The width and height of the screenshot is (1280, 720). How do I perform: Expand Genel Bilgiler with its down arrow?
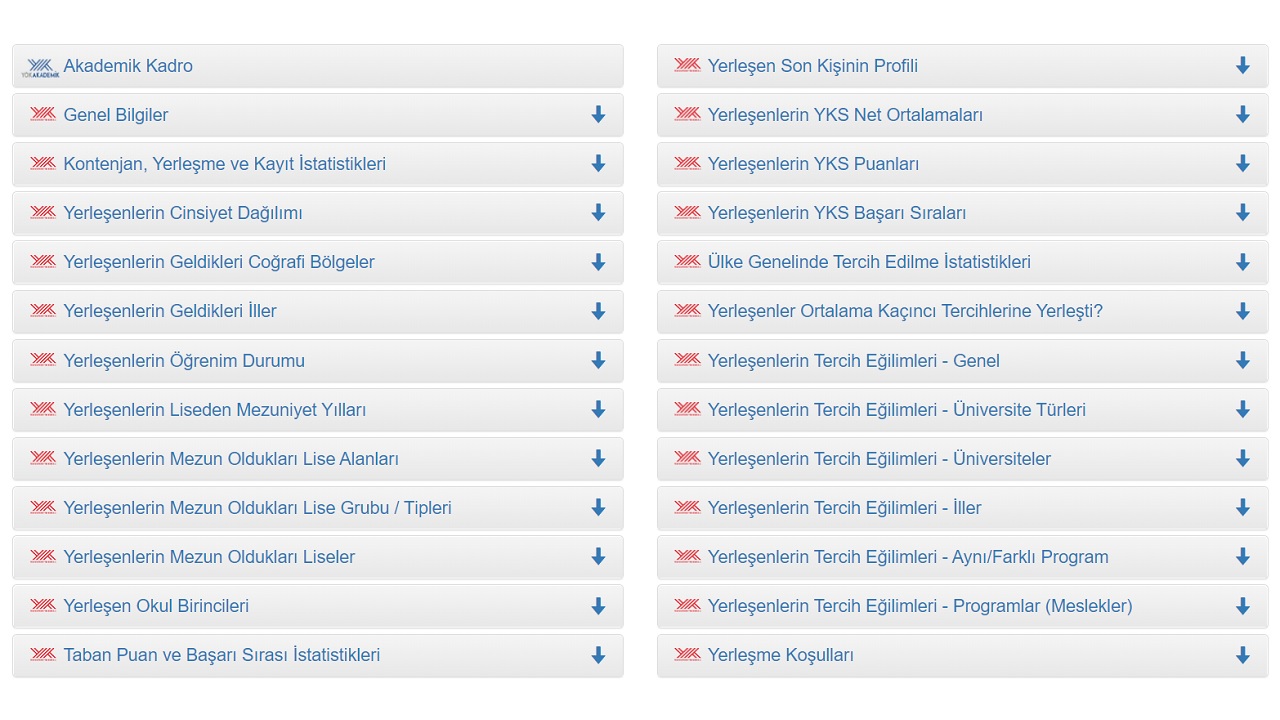598,114
